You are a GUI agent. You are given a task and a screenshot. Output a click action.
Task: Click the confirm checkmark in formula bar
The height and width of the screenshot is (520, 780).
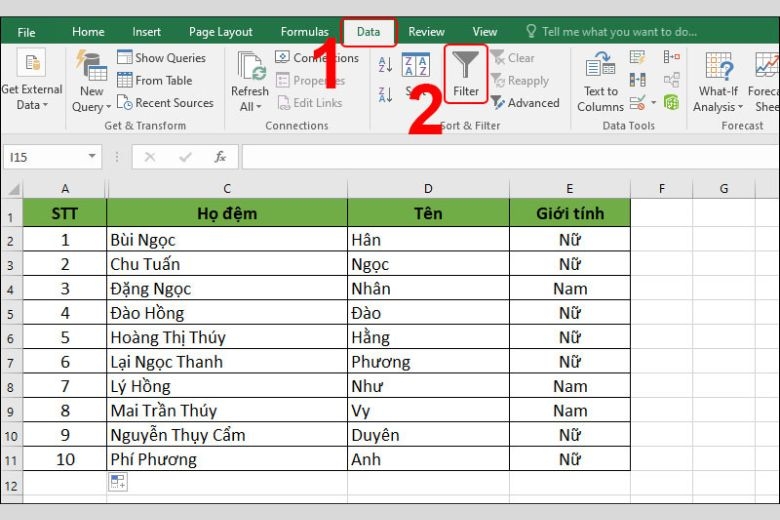[x=185, y=157]
